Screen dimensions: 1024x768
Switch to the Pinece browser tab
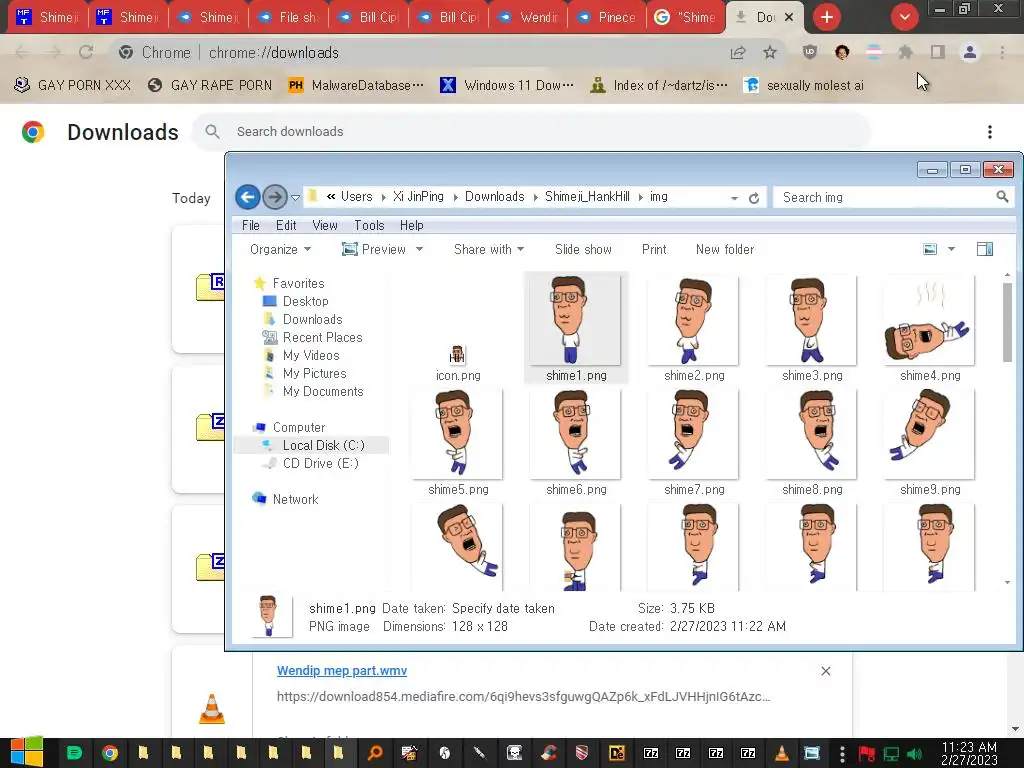[607, 18]
